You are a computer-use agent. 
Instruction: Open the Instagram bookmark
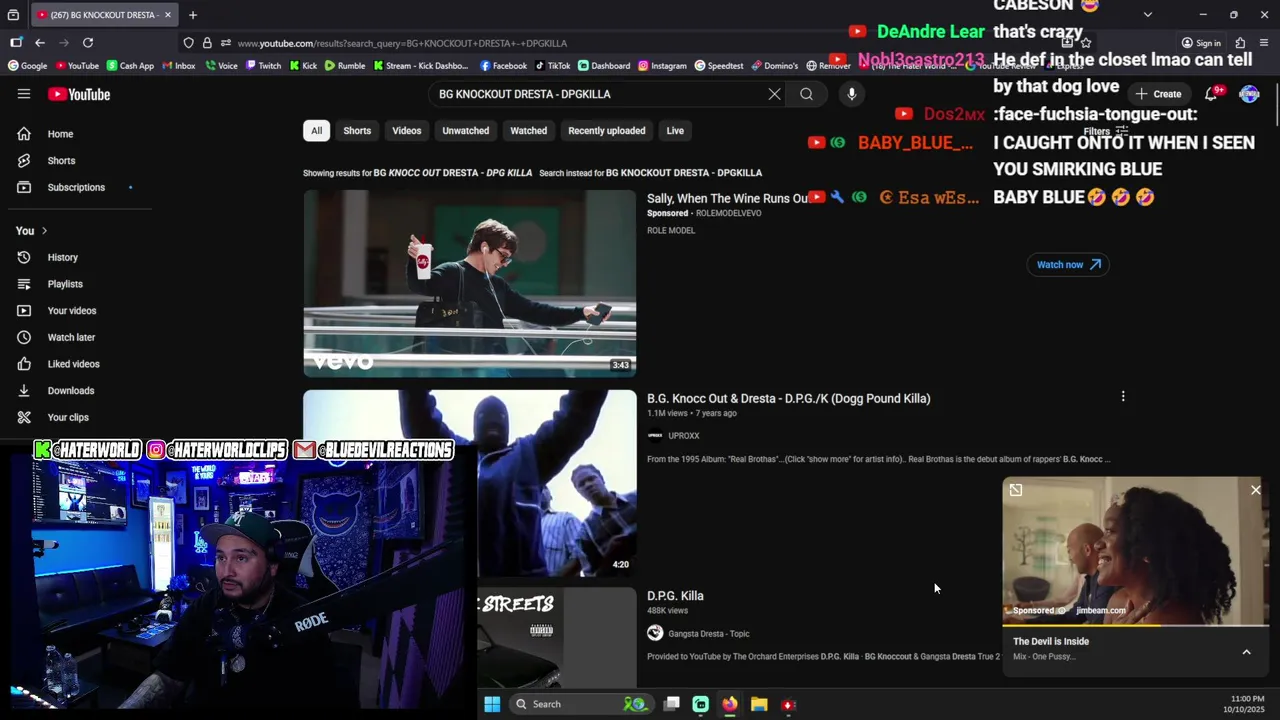click(x=662, y=66)
